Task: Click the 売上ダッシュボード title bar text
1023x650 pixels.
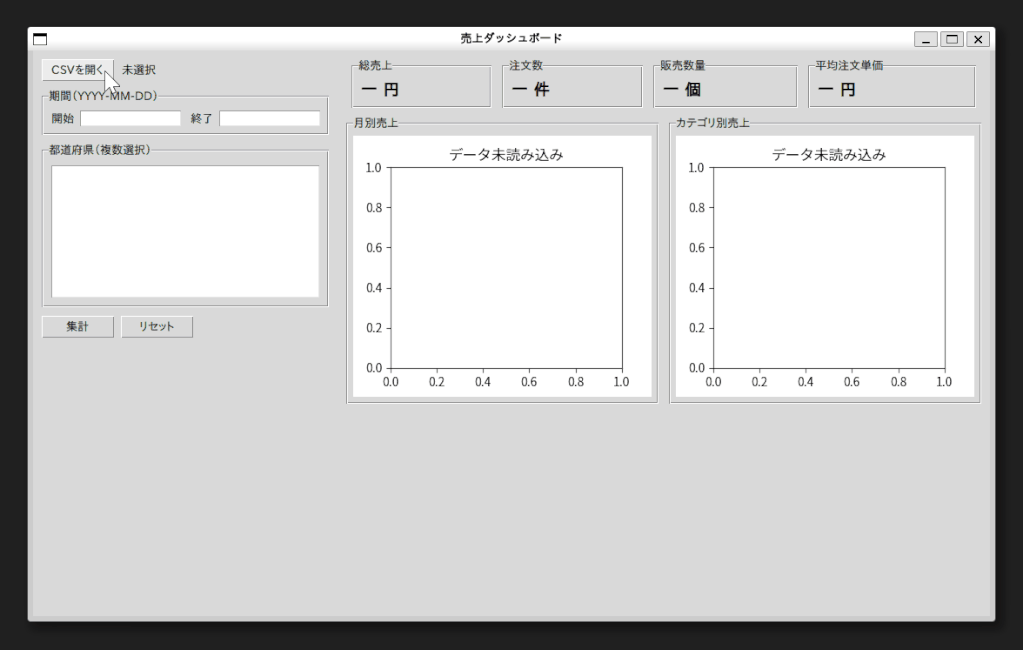Action: [x=511, y=39]
